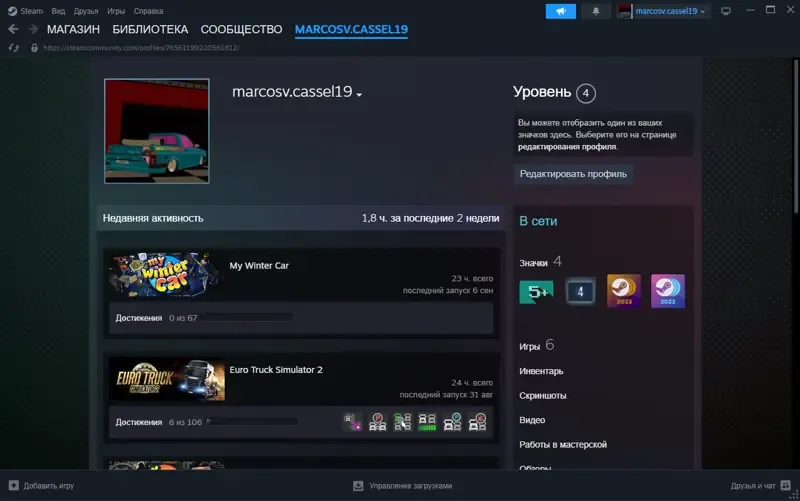Switch to Big Picture mode monitor icon
Image resolution: width=800 pixels, height=501 pixels.
726,11
